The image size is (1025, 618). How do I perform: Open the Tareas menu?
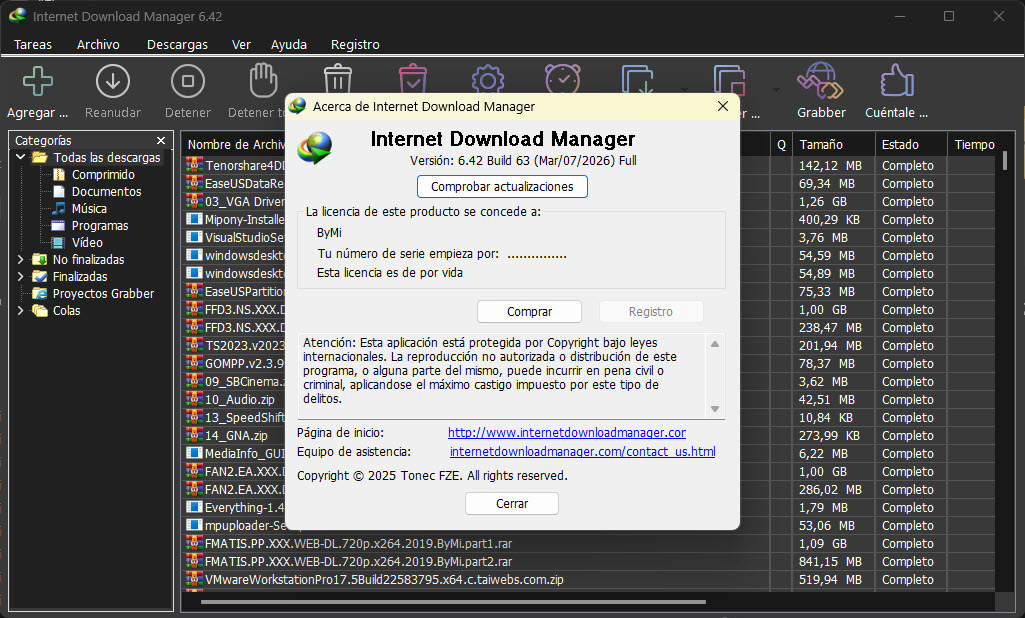[x=33, y=44]
